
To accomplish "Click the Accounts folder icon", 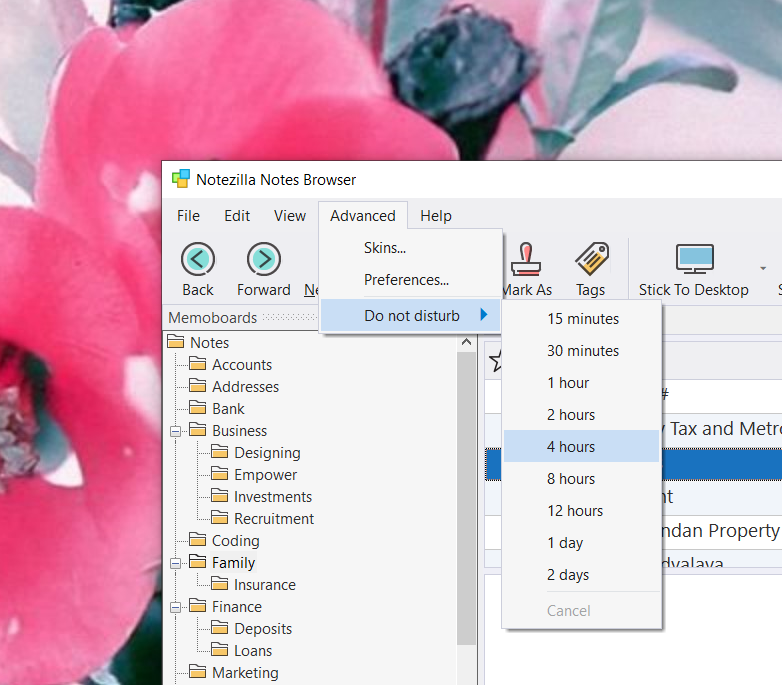I will click(x=197, y=363).
